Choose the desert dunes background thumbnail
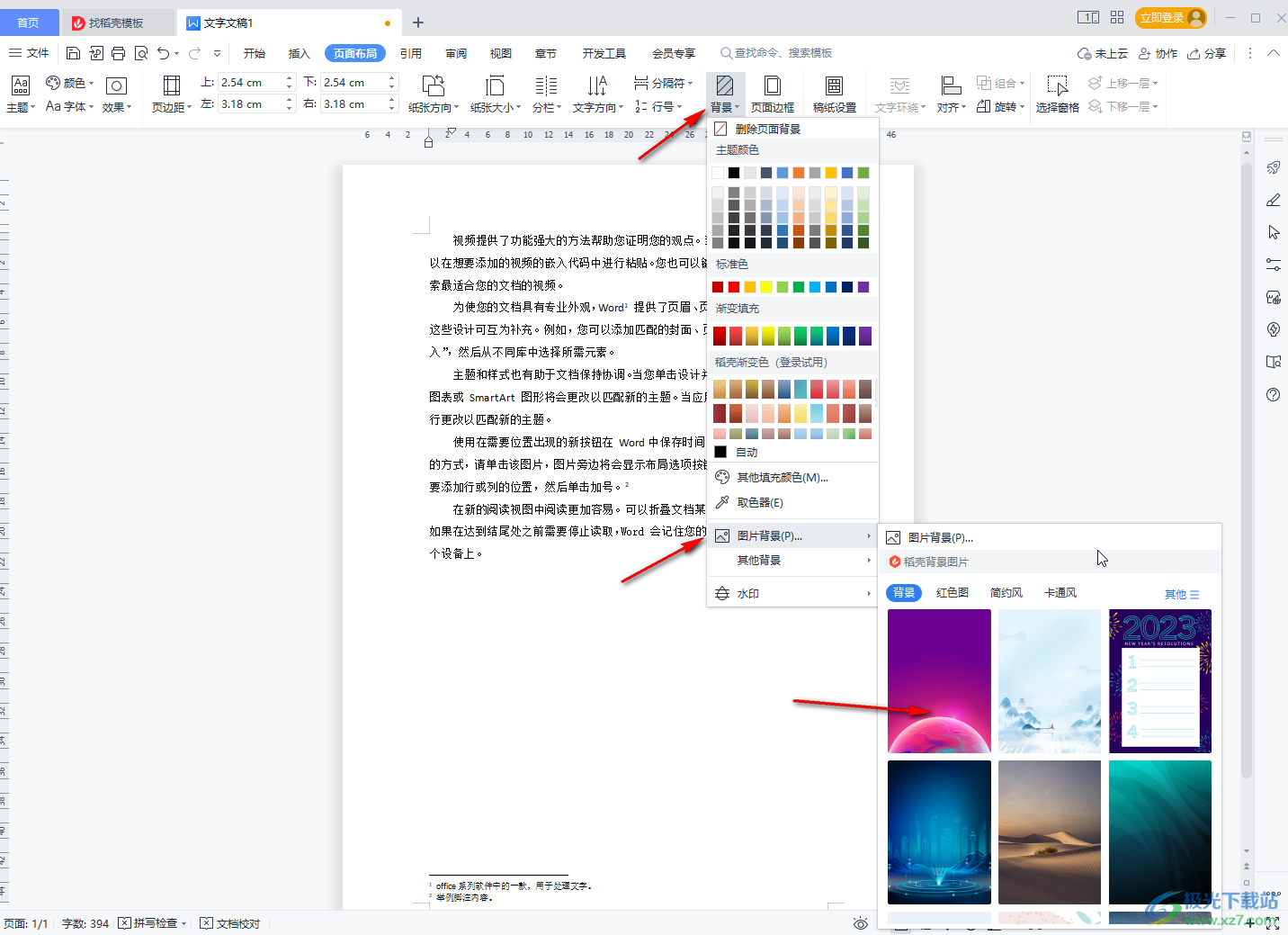Viewport: 1288px width, 935px height. tap(1049, 832)
